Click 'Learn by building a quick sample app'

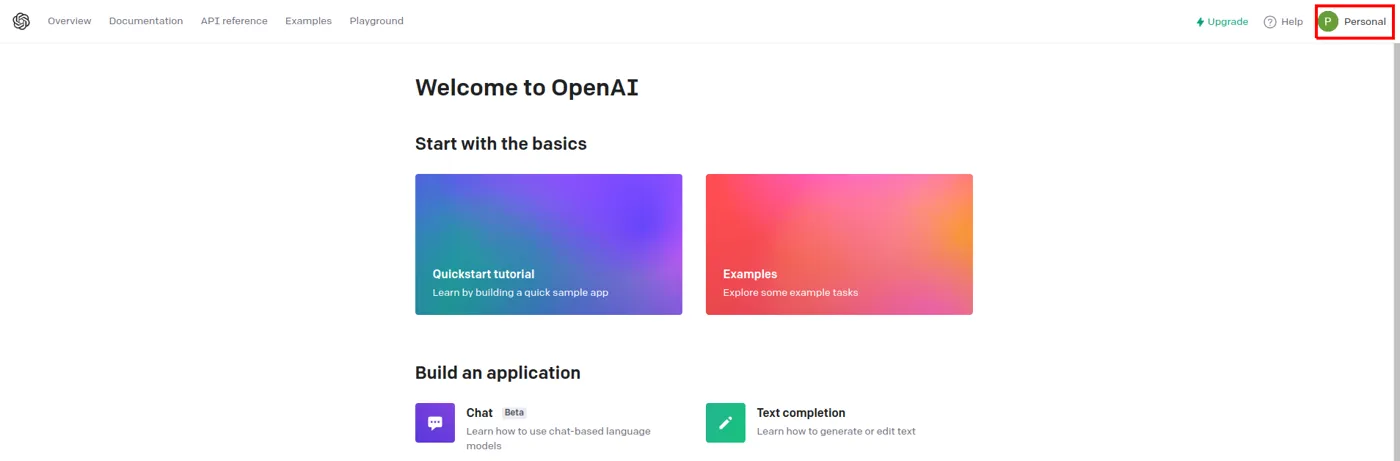(x=520, y=293)
